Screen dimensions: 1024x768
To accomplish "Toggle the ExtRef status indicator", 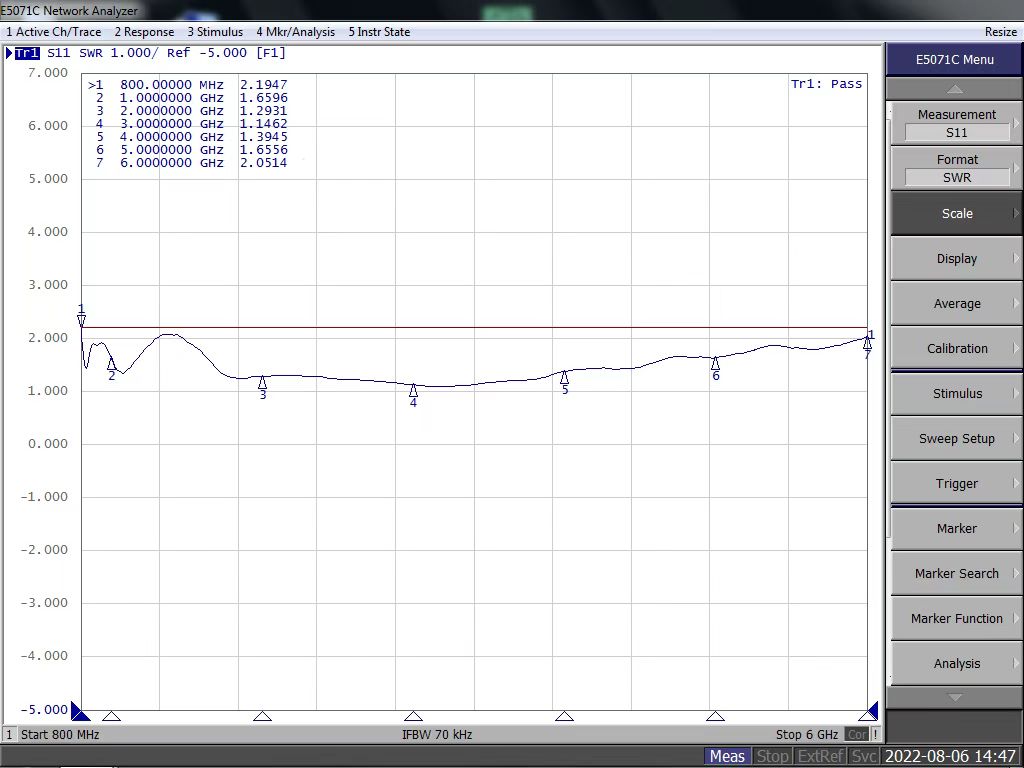I will [x=820, y=756].
